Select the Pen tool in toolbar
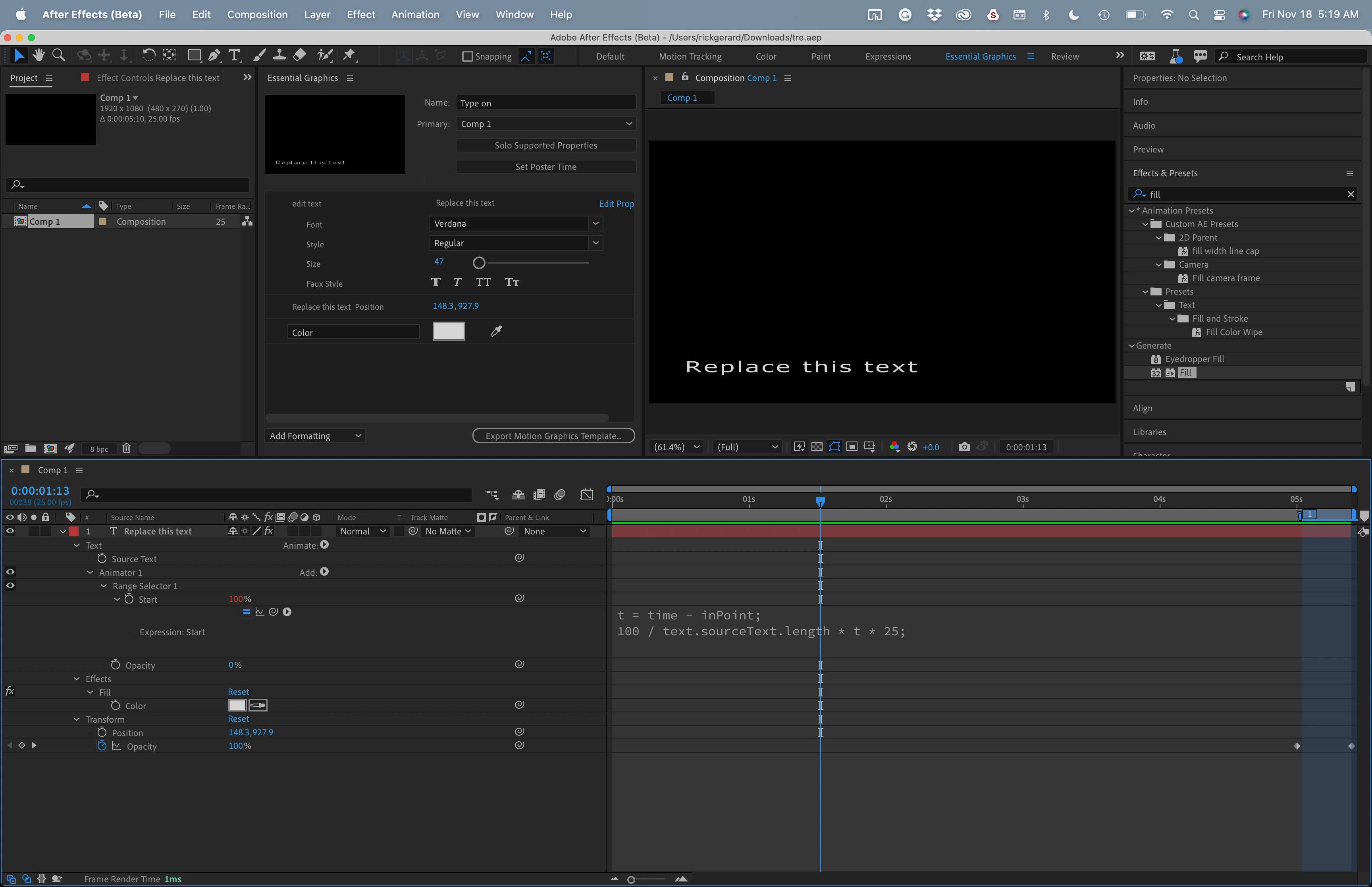This screenshot has height=887, width=1372. click(214, 55)
